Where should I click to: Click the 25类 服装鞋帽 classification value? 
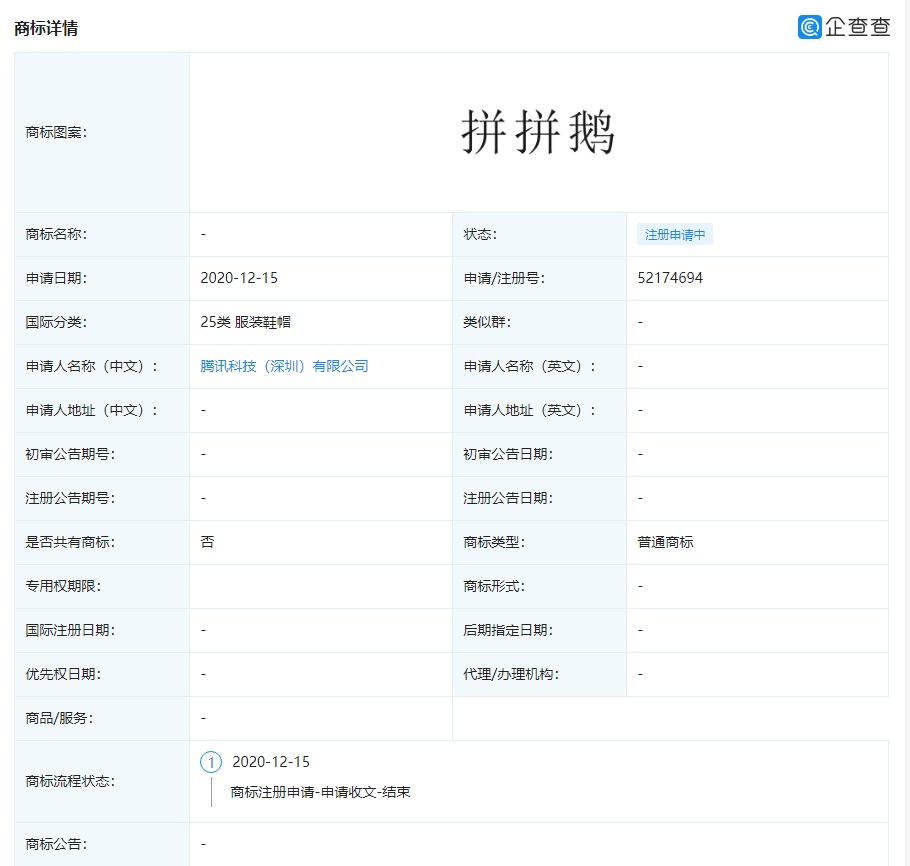pos(246,322)
